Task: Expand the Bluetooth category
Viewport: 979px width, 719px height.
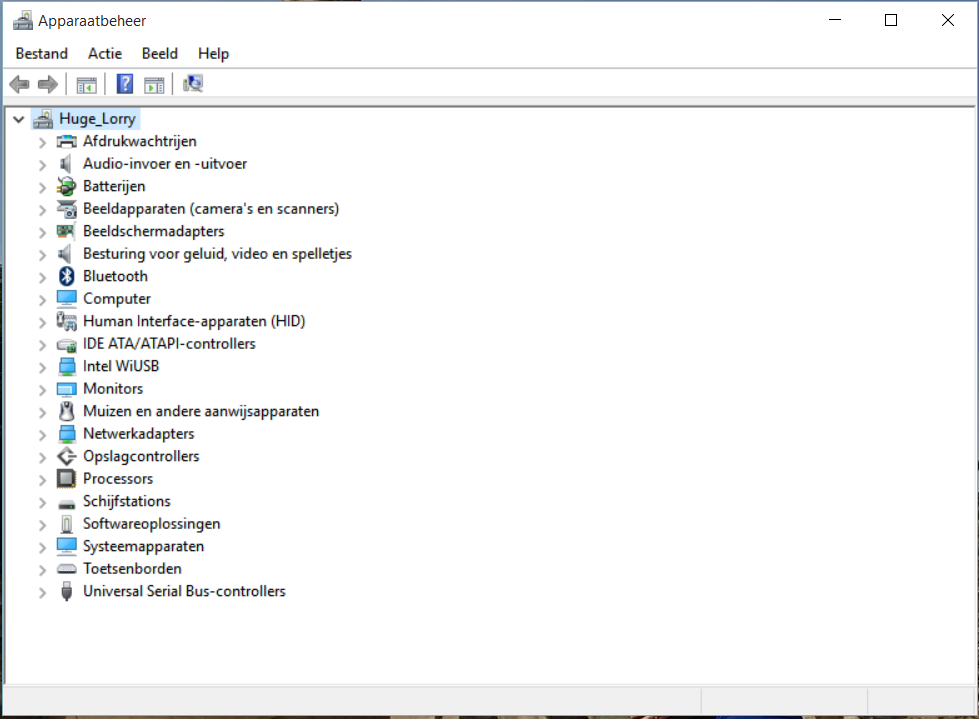Action: (x=42, y=277)
